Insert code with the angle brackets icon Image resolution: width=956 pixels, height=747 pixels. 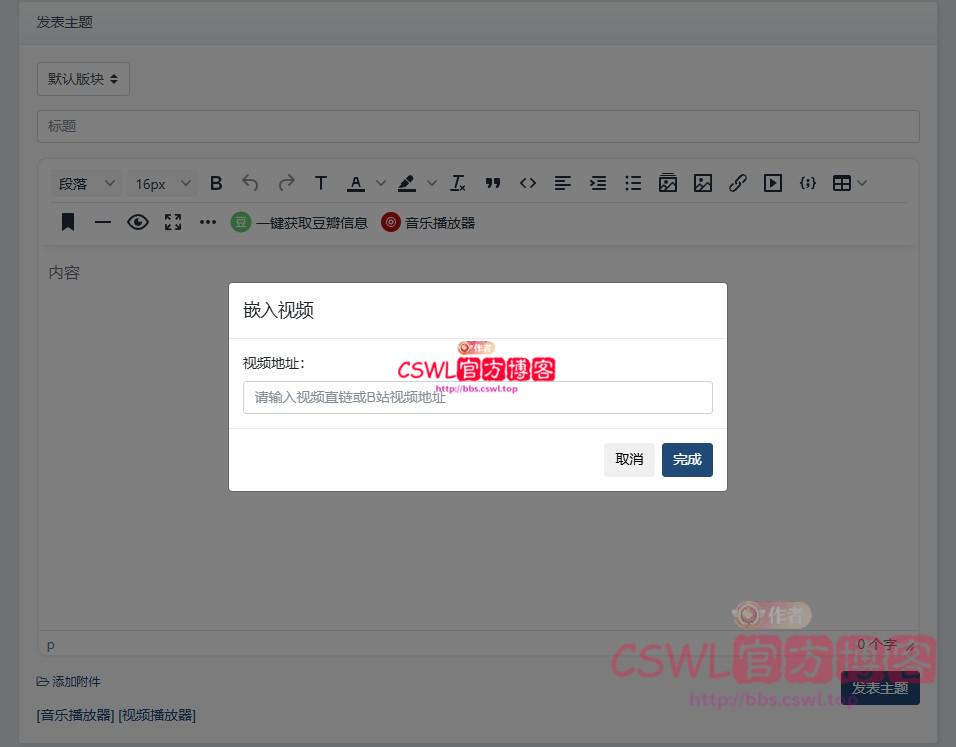[528, 183]
